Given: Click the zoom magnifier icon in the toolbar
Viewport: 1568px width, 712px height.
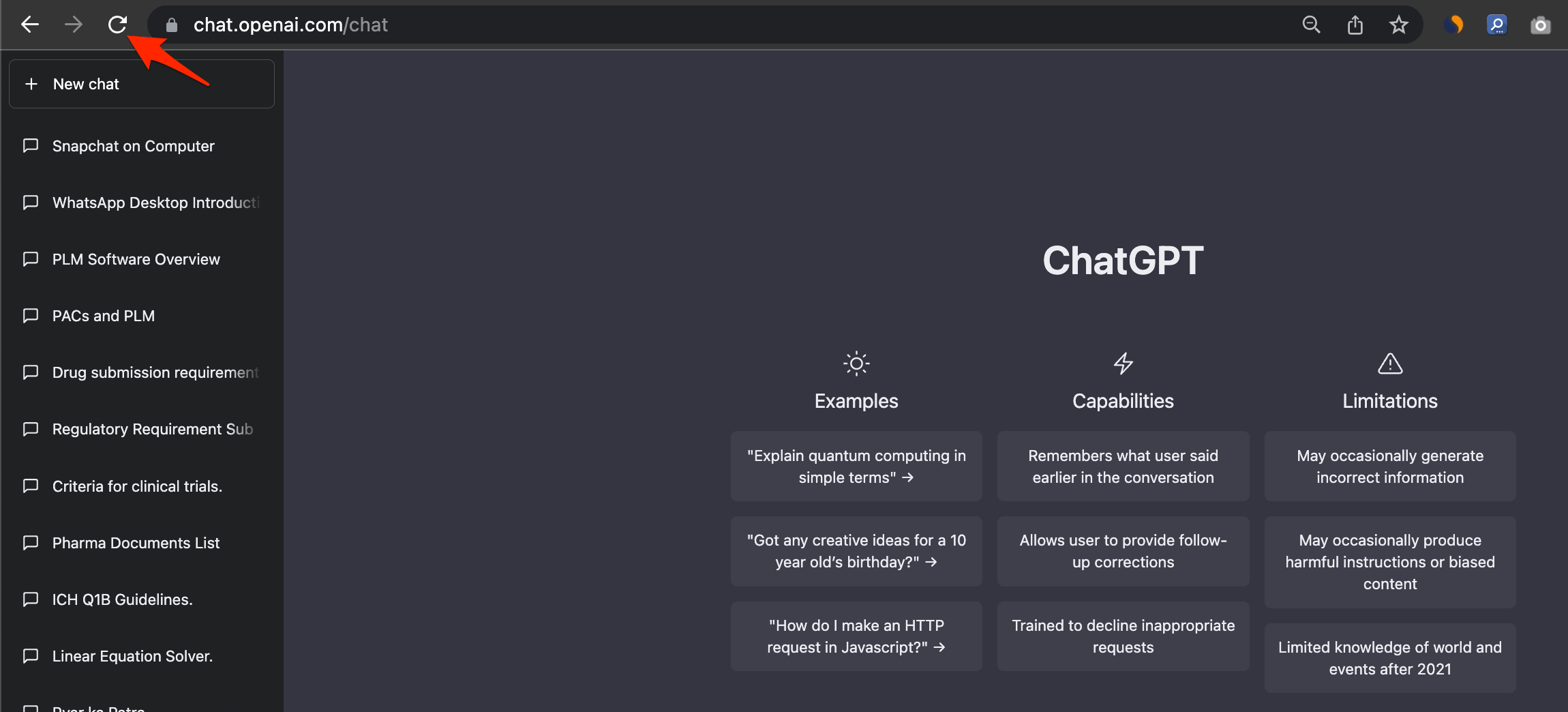Looking at the screenshot, I should (1311, 24).
